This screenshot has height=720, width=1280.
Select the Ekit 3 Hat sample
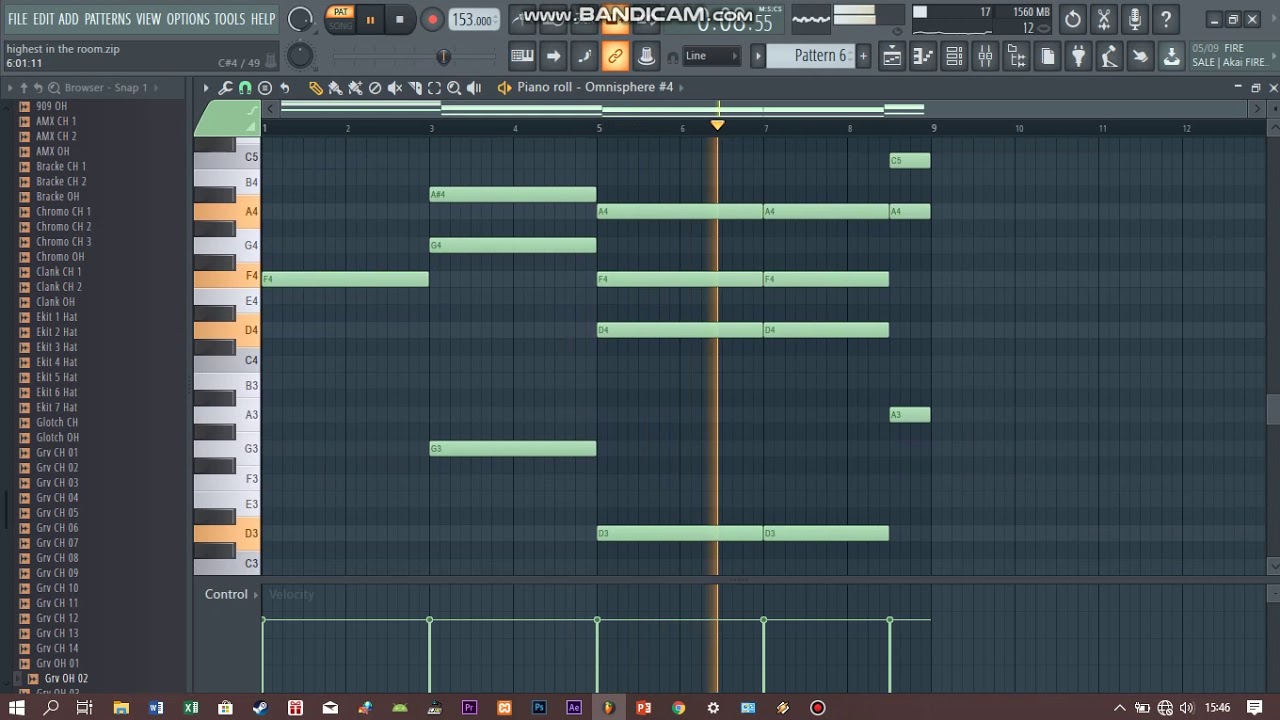coord(56,347)
